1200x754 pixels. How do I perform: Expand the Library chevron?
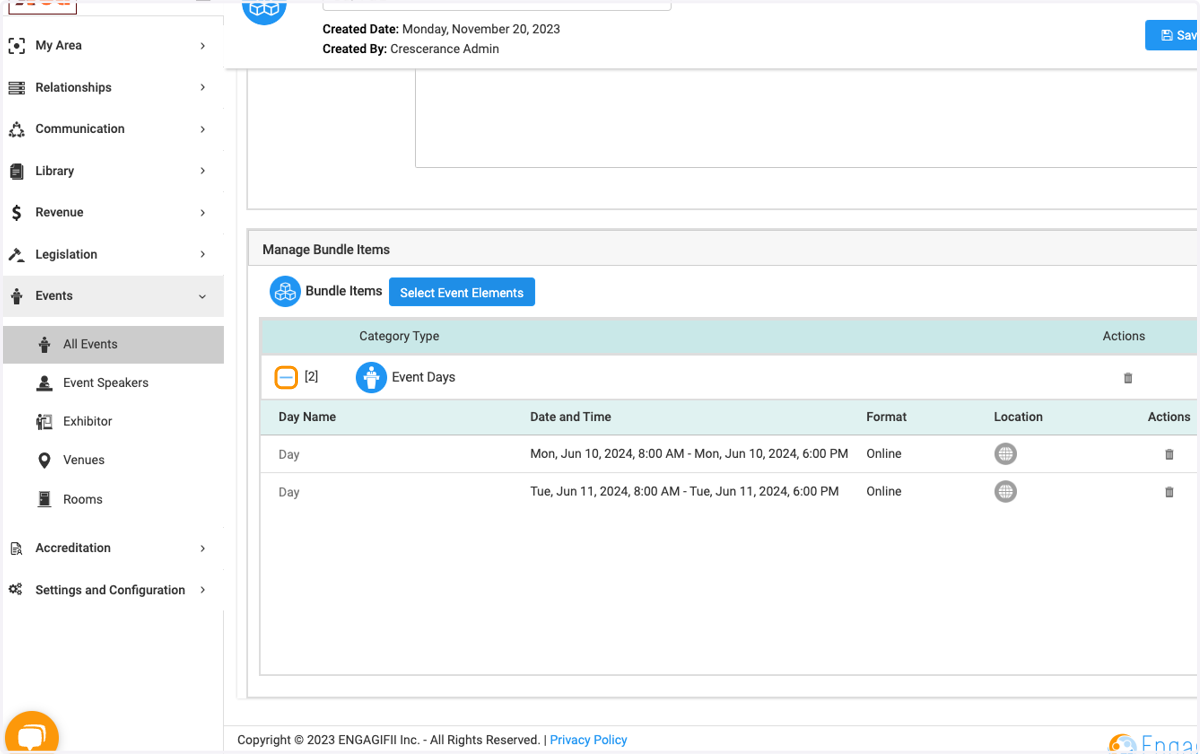[x=202, y=171]
